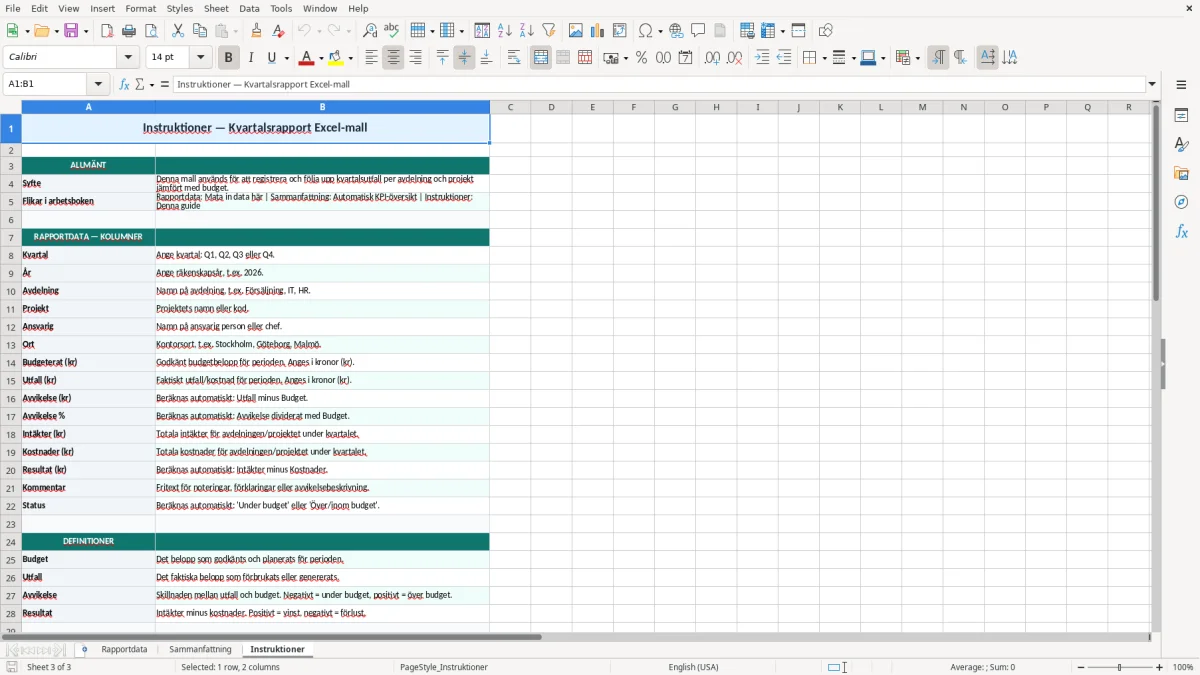Click the 100% zoom level
This screenshot has width=1200, height=675.
coord(1183,667)
